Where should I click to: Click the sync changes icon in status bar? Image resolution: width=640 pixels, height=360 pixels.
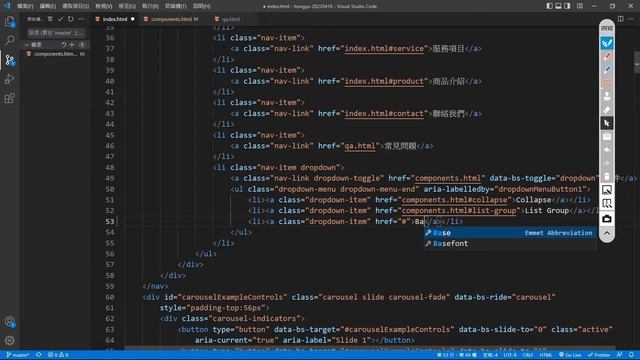pyautogui.click(x=39, y=355)
